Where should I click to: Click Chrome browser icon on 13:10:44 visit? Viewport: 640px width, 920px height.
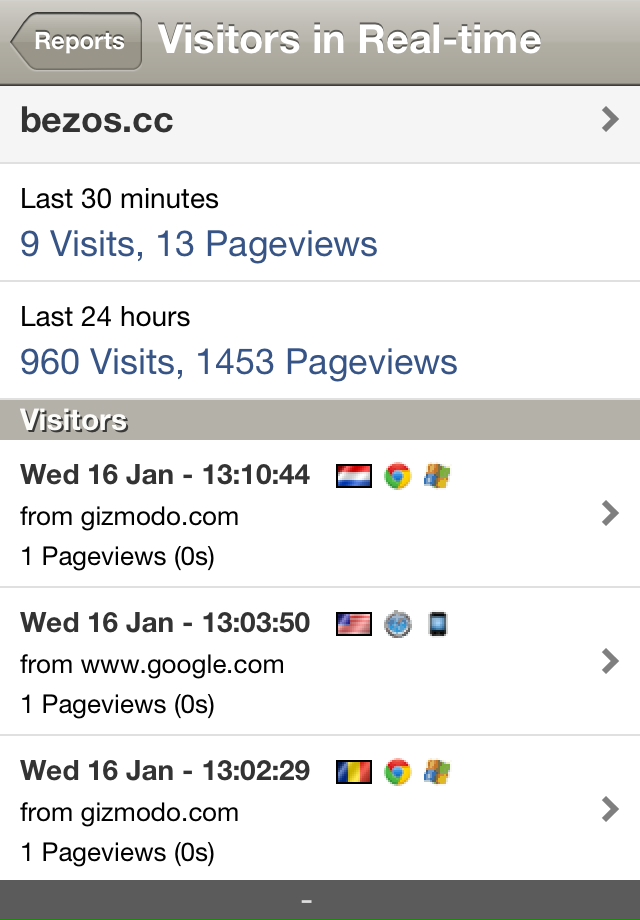tap(398, 476)
